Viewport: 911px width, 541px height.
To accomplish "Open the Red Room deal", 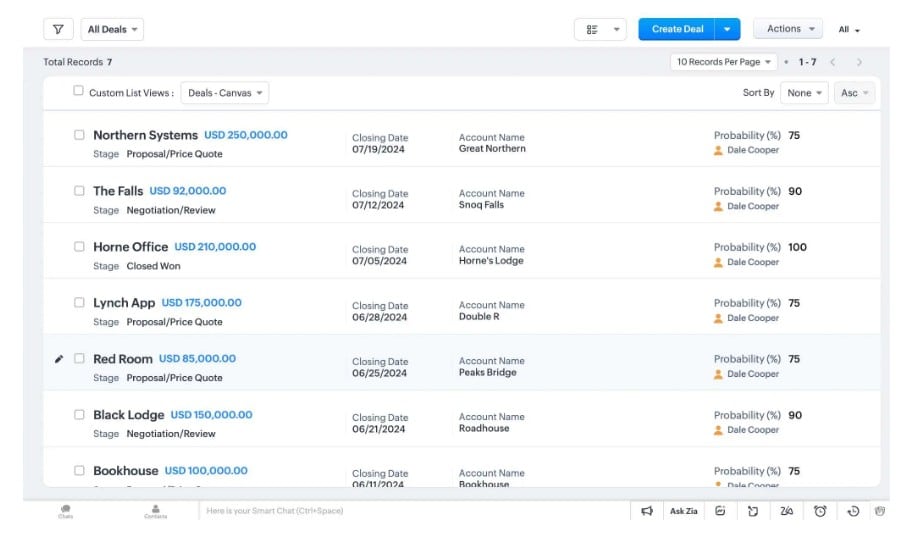I will (x=123, y=359).
